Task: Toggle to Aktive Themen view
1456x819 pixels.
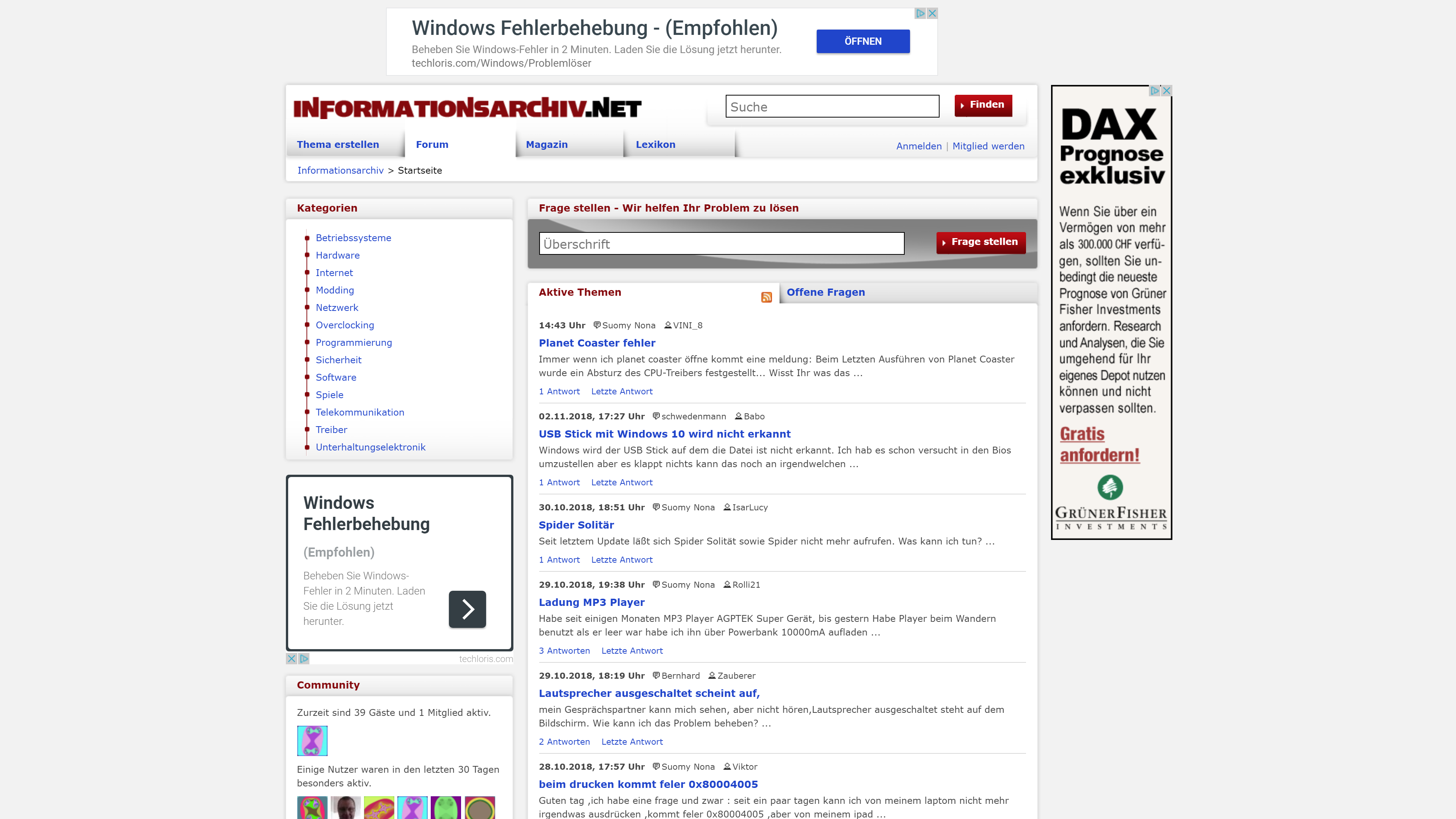Action: coord(579,292)
